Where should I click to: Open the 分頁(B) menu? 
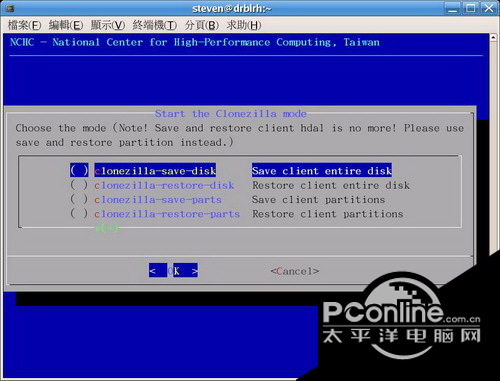pyautogui.click(x=202, y=25)
